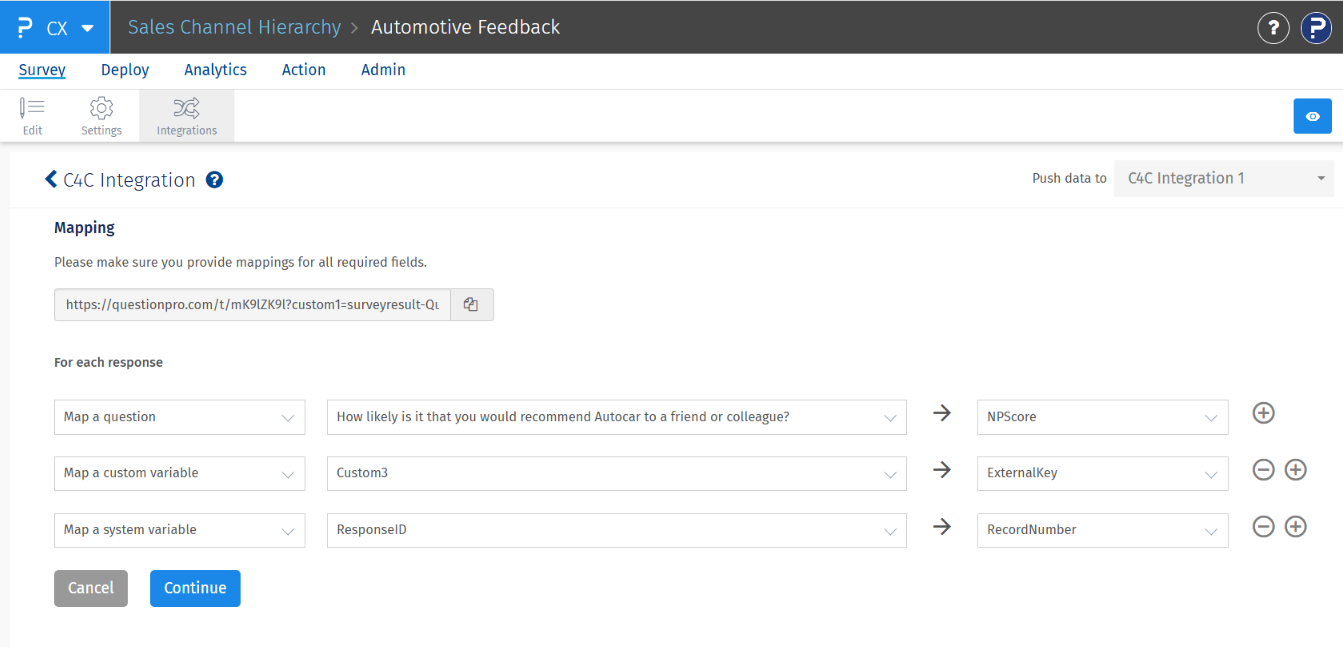The image size is (1343, 647).
Task: Click the preview eye icon
Action: (1312, 115)
